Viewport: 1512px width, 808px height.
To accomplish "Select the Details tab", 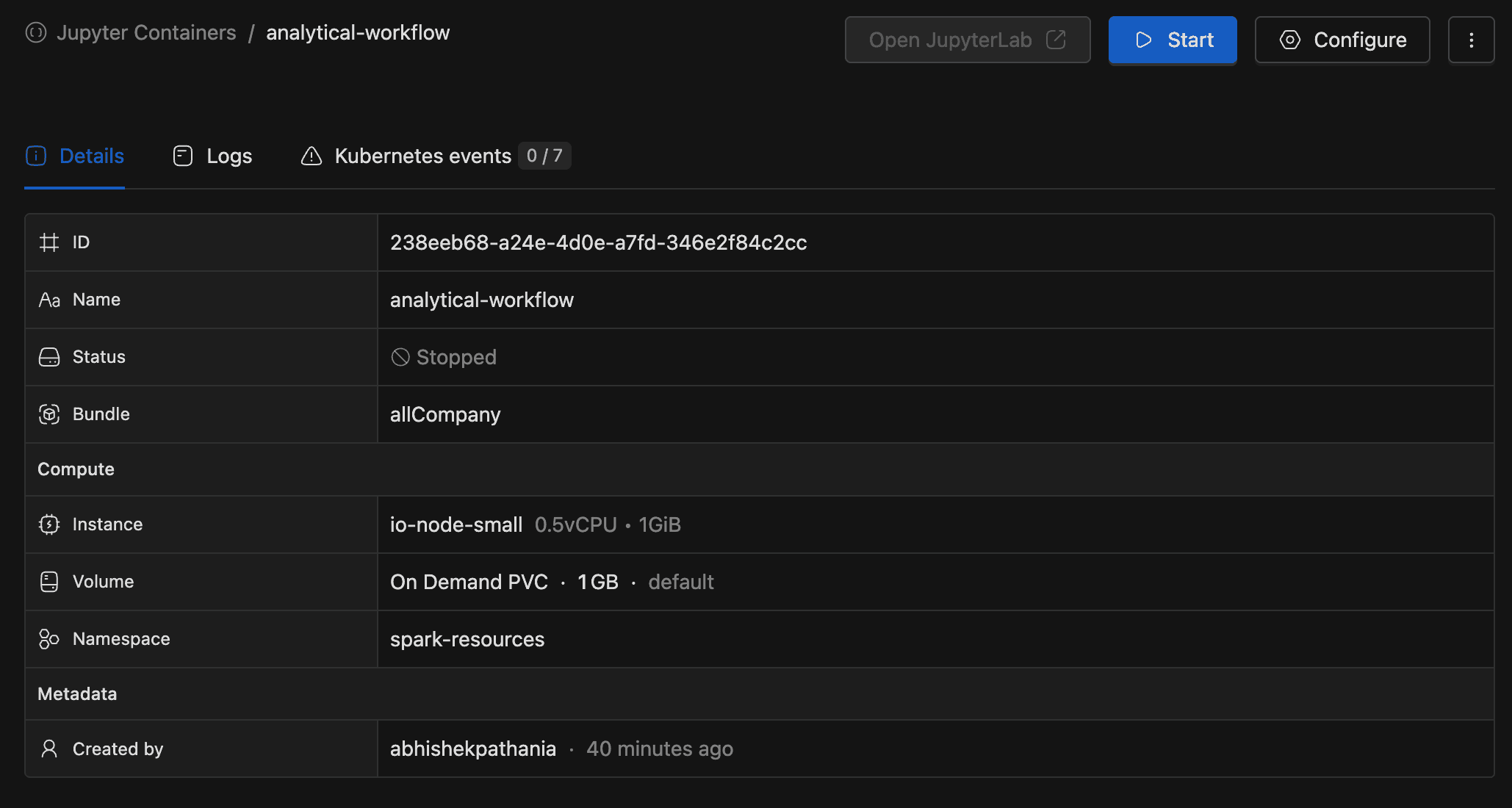I will click(x=75, y=156).
